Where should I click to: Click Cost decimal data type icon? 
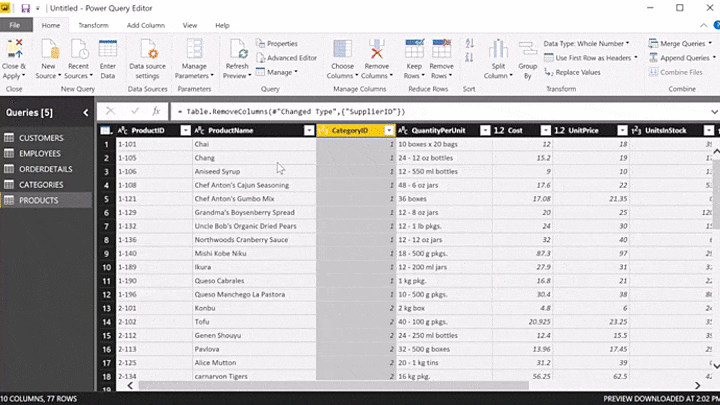pyautogui.click(x=499, y=130)
